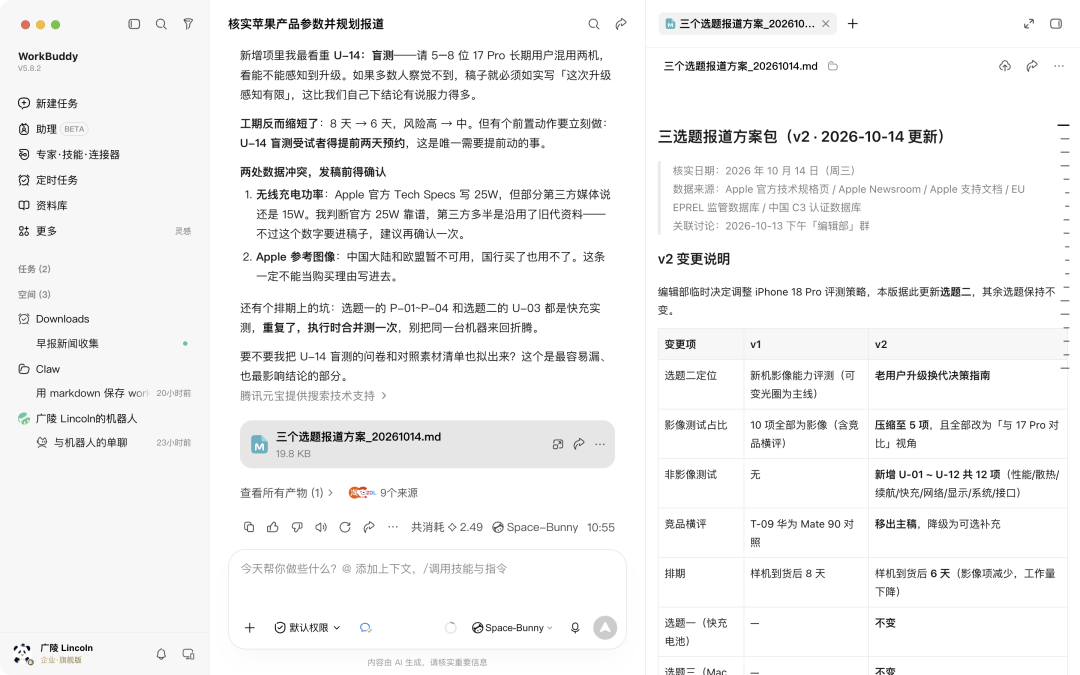Screen dimensions: 1080x675
Task: Start voice input with the microphone
Action: 575,627
